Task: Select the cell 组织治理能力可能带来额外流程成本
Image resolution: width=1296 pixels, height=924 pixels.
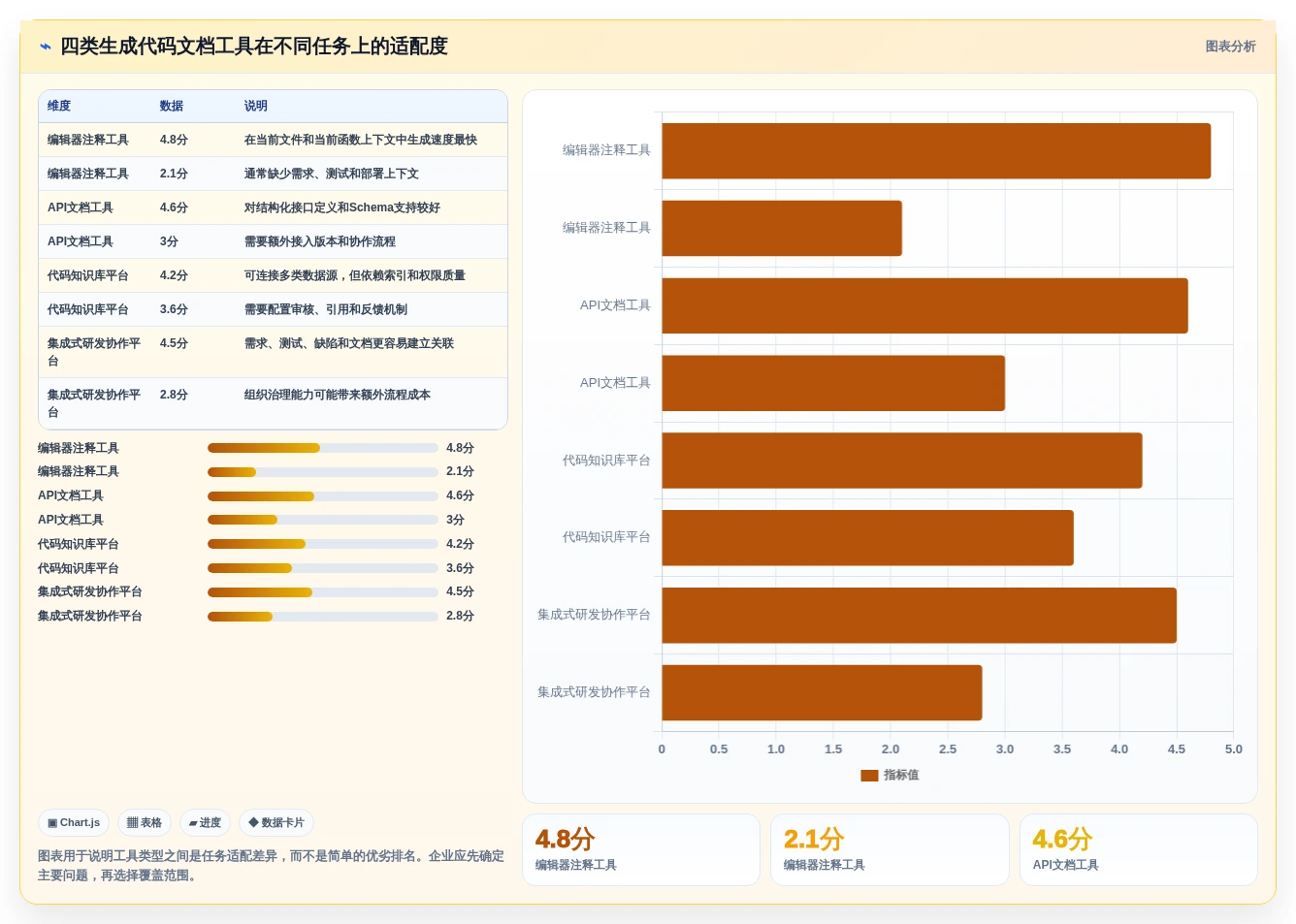Action: click(338, 395)
